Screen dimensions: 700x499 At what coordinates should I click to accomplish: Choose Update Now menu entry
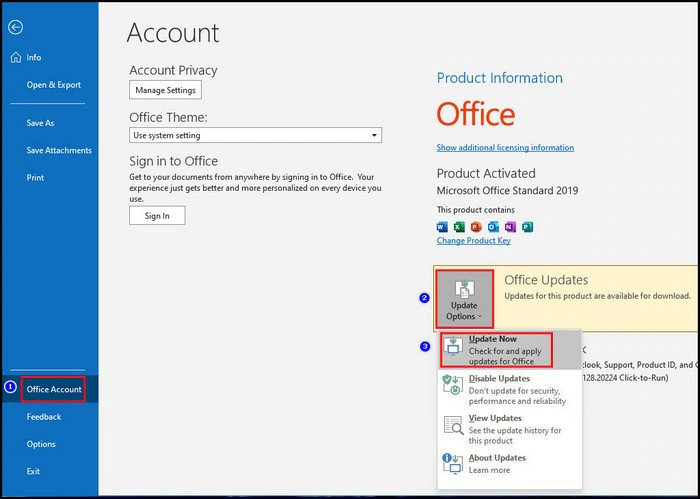pyautogui.click(x=509, y=350)
